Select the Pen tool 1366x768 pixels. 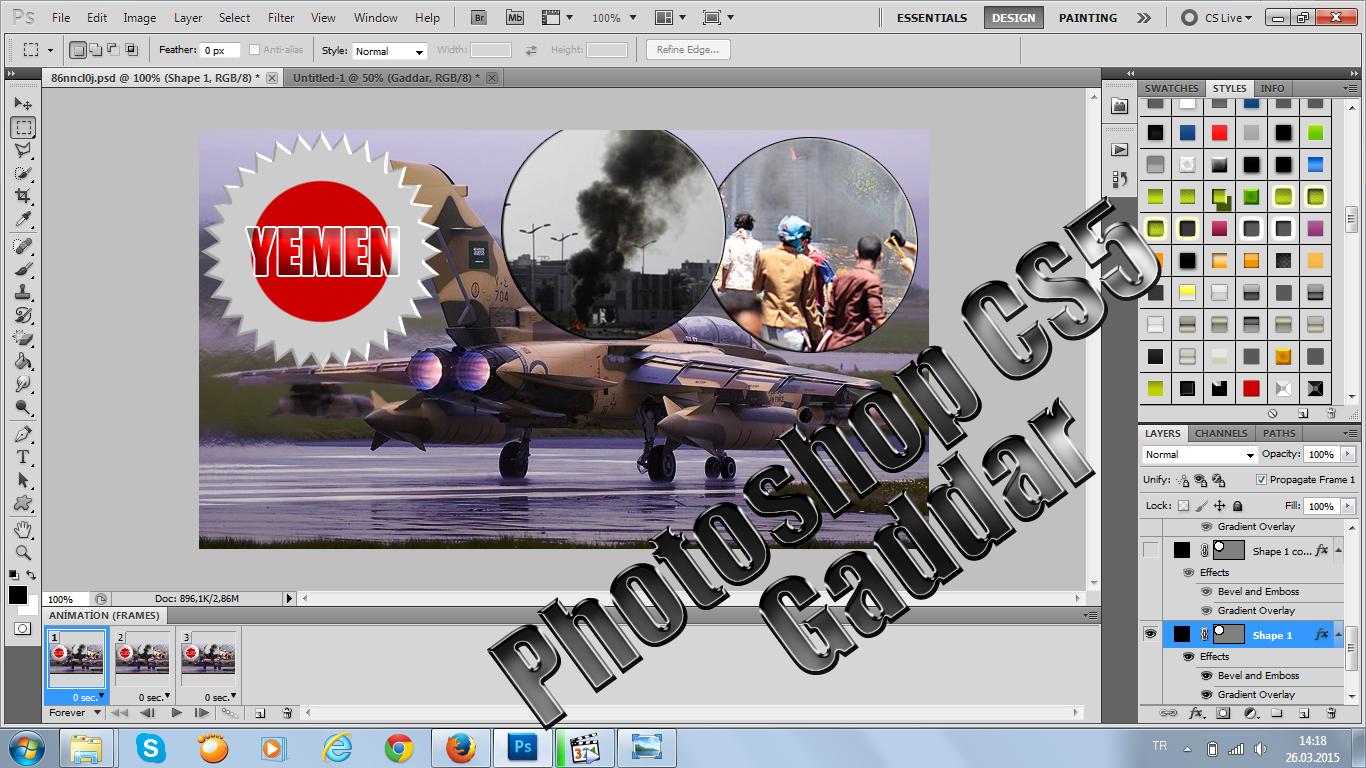pos(23,434)
